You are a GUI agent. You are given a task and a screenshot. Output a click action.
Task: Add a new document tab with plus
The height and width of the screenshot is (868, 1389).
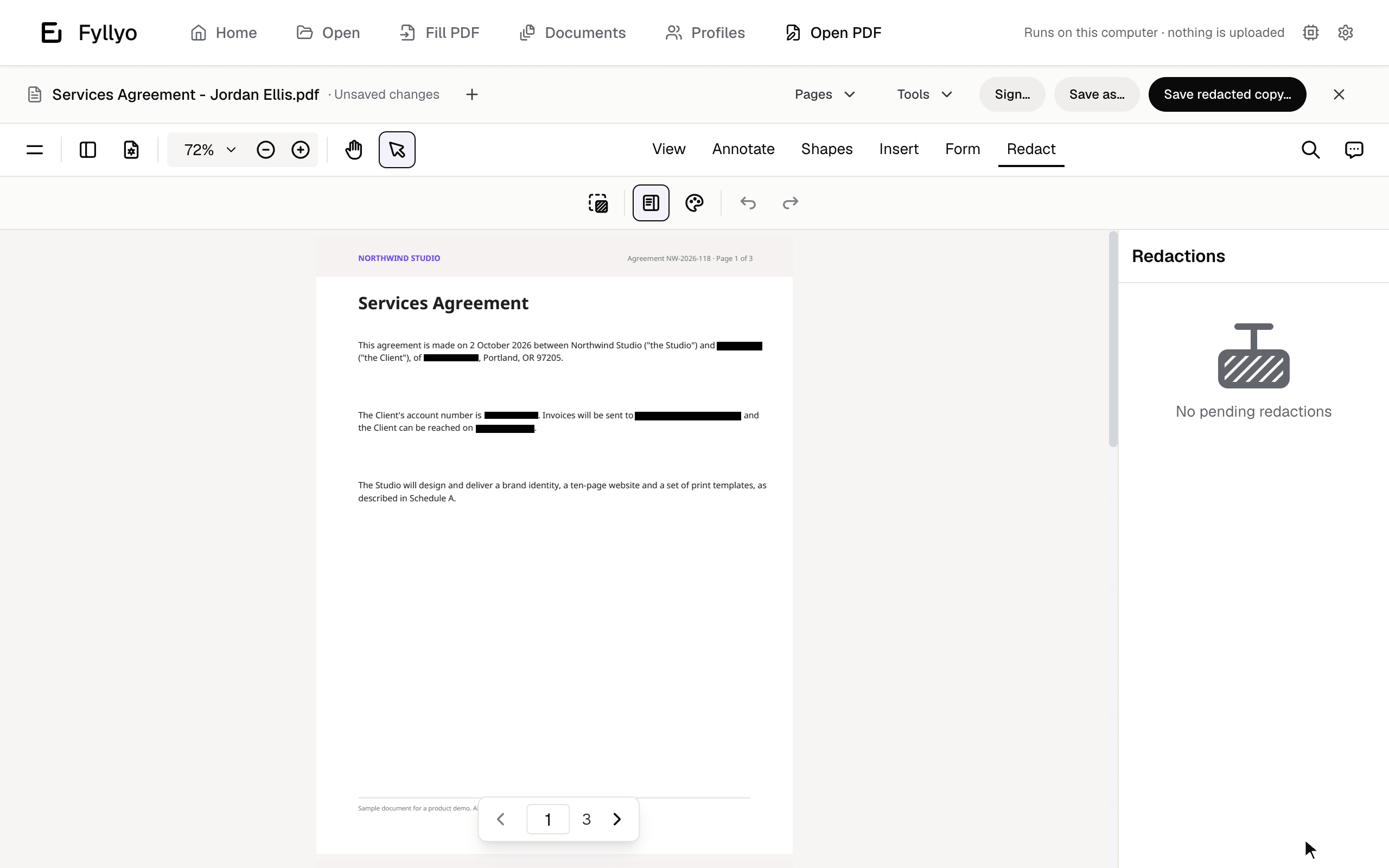(x=472, y=94)
